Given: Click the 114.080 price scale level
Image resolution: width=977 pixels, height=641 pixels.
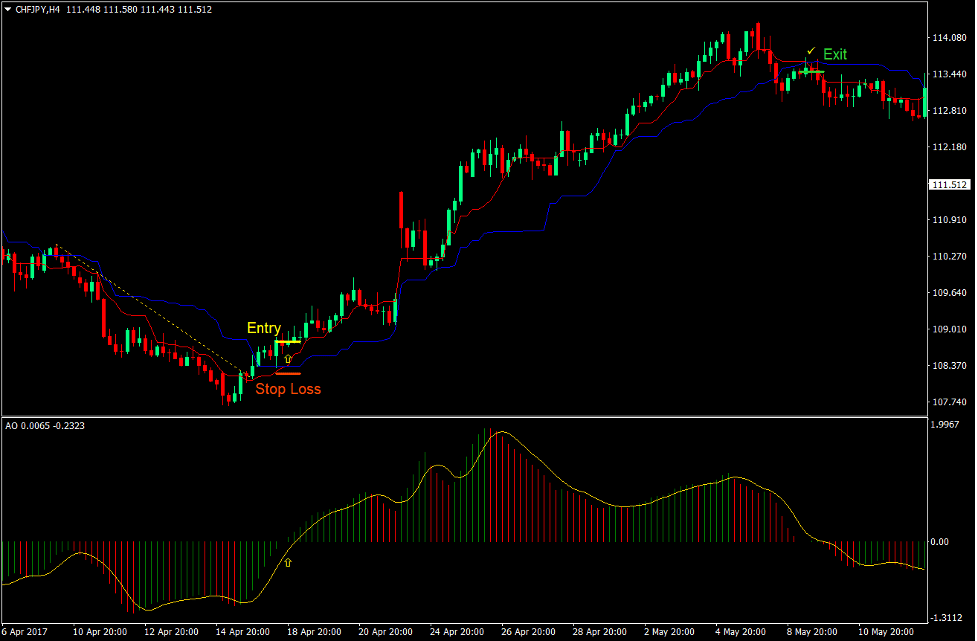Looking at the screenshot, I should click(x=948, y=38).
